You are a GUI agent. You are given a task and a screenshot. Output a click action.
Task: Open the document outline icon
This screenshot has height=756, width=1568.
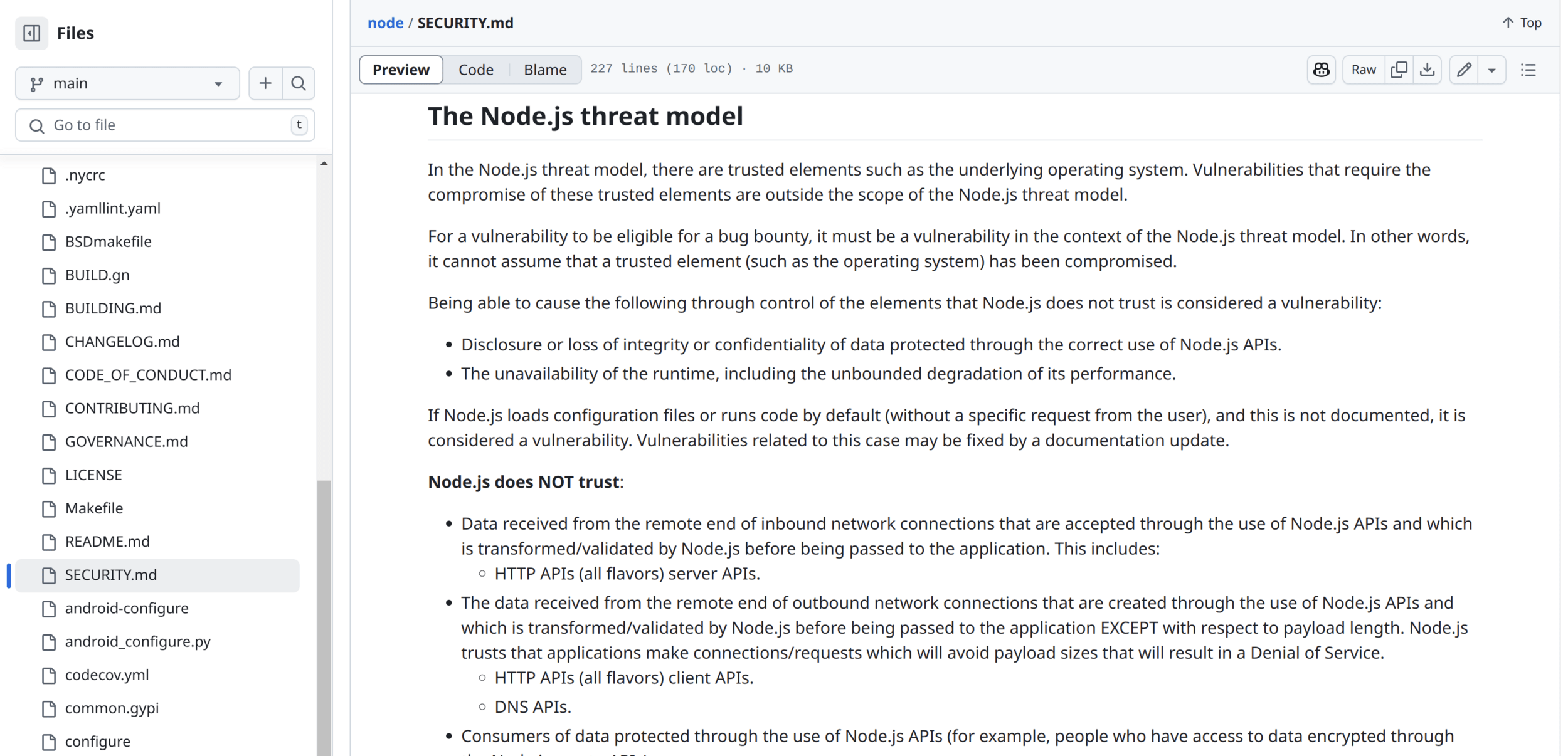[x=1528, y=70]
